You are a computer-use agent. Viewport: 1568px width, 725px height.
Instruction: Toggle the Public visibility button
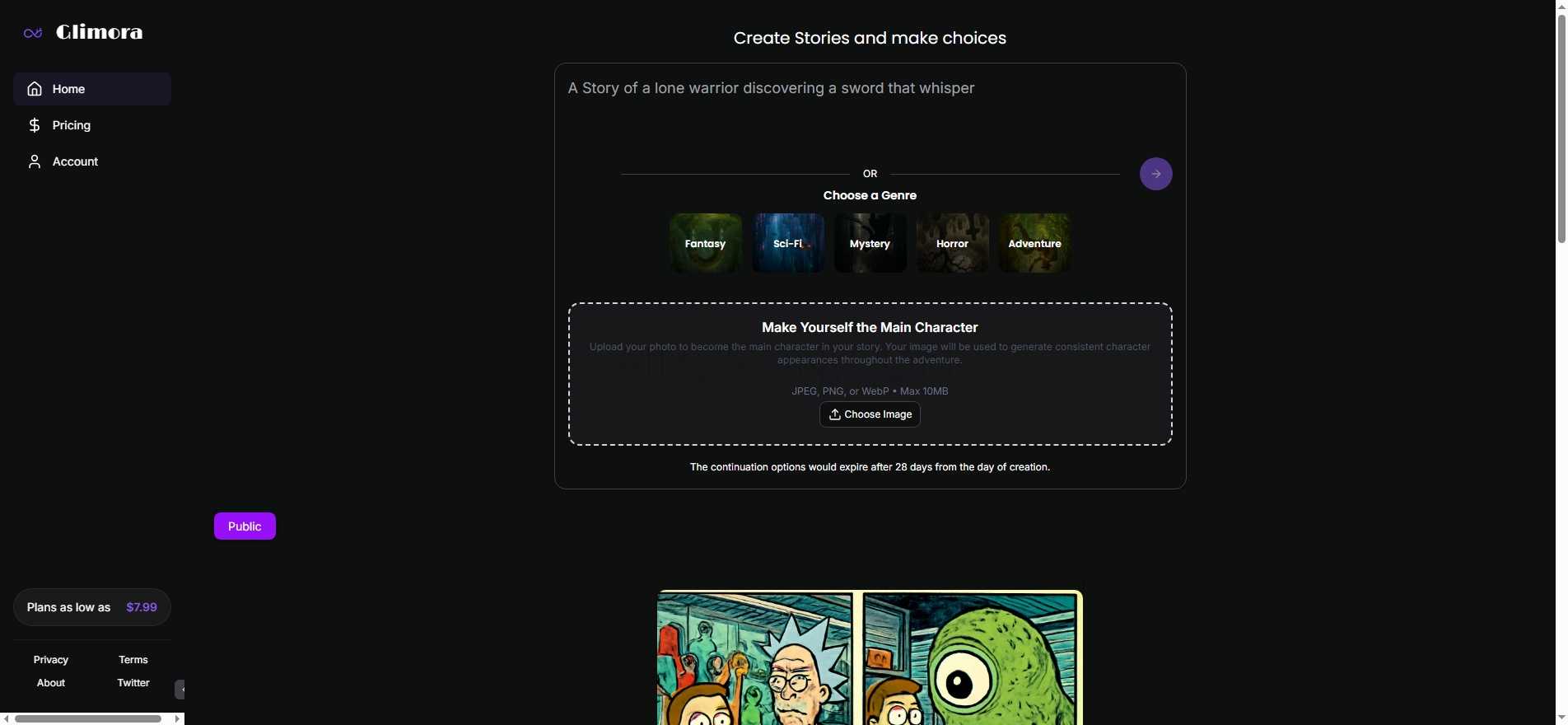pyautogui.click(x=245, y=526)
